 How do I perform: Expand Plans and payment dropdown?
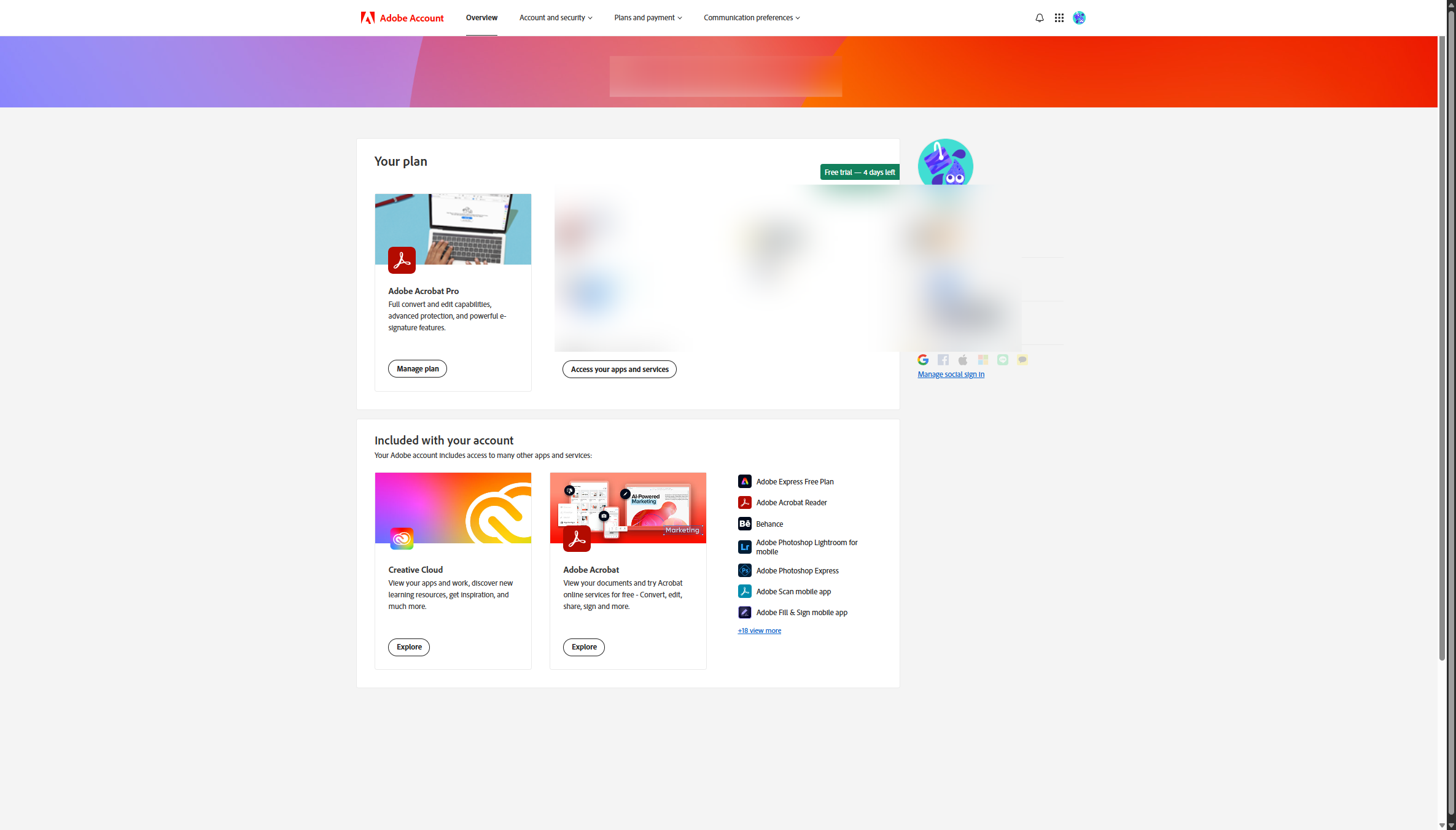coord(647,18)
